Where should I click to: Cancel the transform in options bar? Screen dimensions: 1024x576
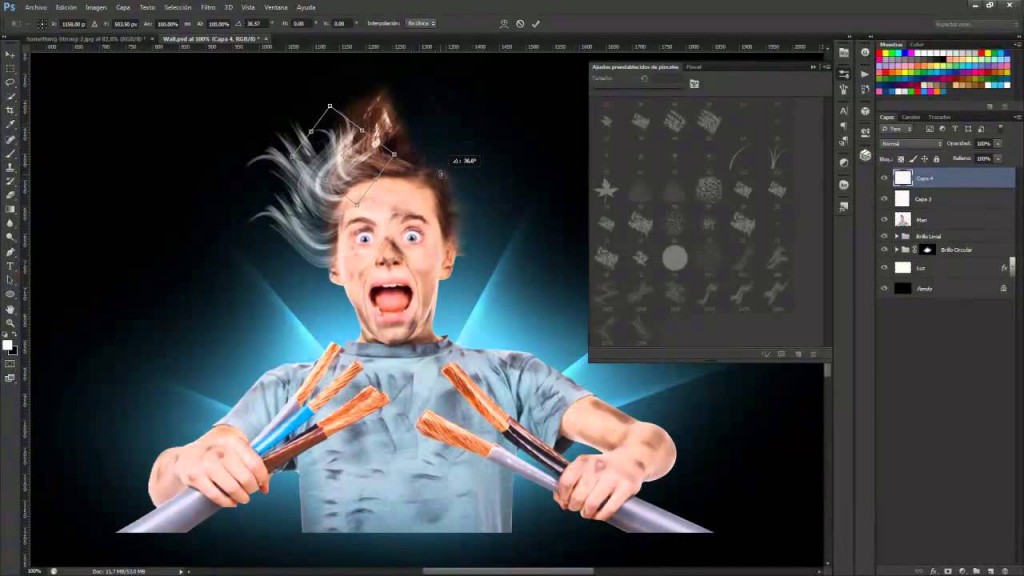tap(520, 24)
